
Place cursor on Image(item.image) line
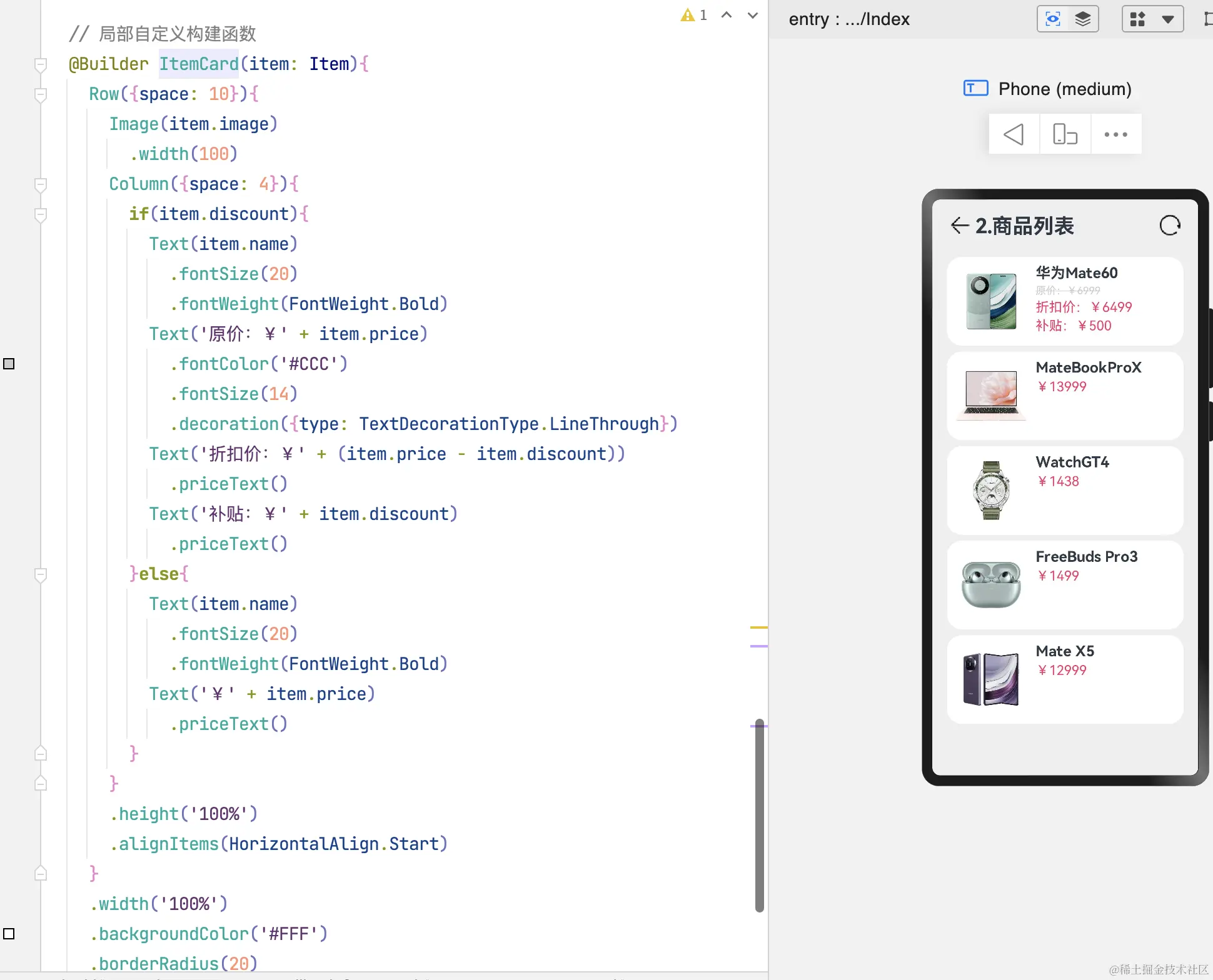click(193, 124)
